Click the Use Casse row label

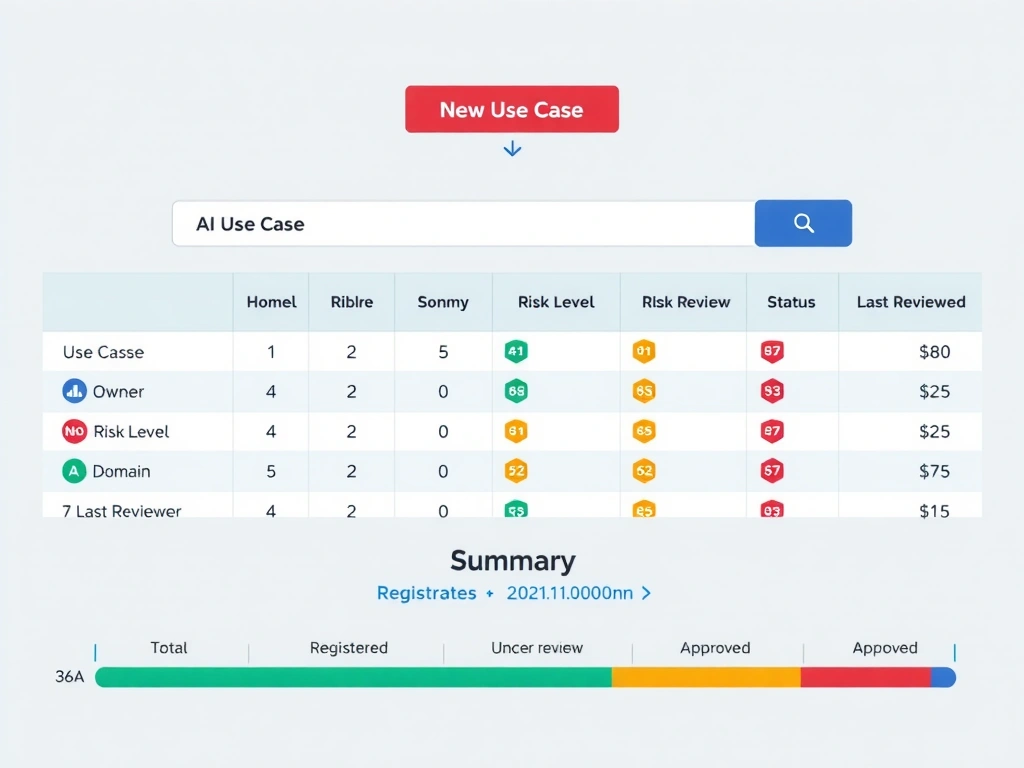coord(103,352)
